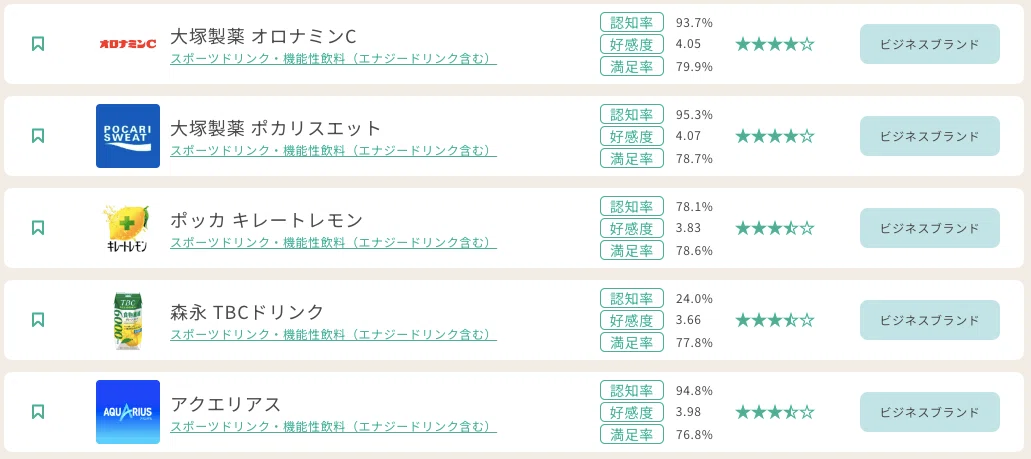This screenshot has height=459, width=1031.
Task: Save 森永 TBCドリンク with bookmark icon
Action: pos(38,320)
